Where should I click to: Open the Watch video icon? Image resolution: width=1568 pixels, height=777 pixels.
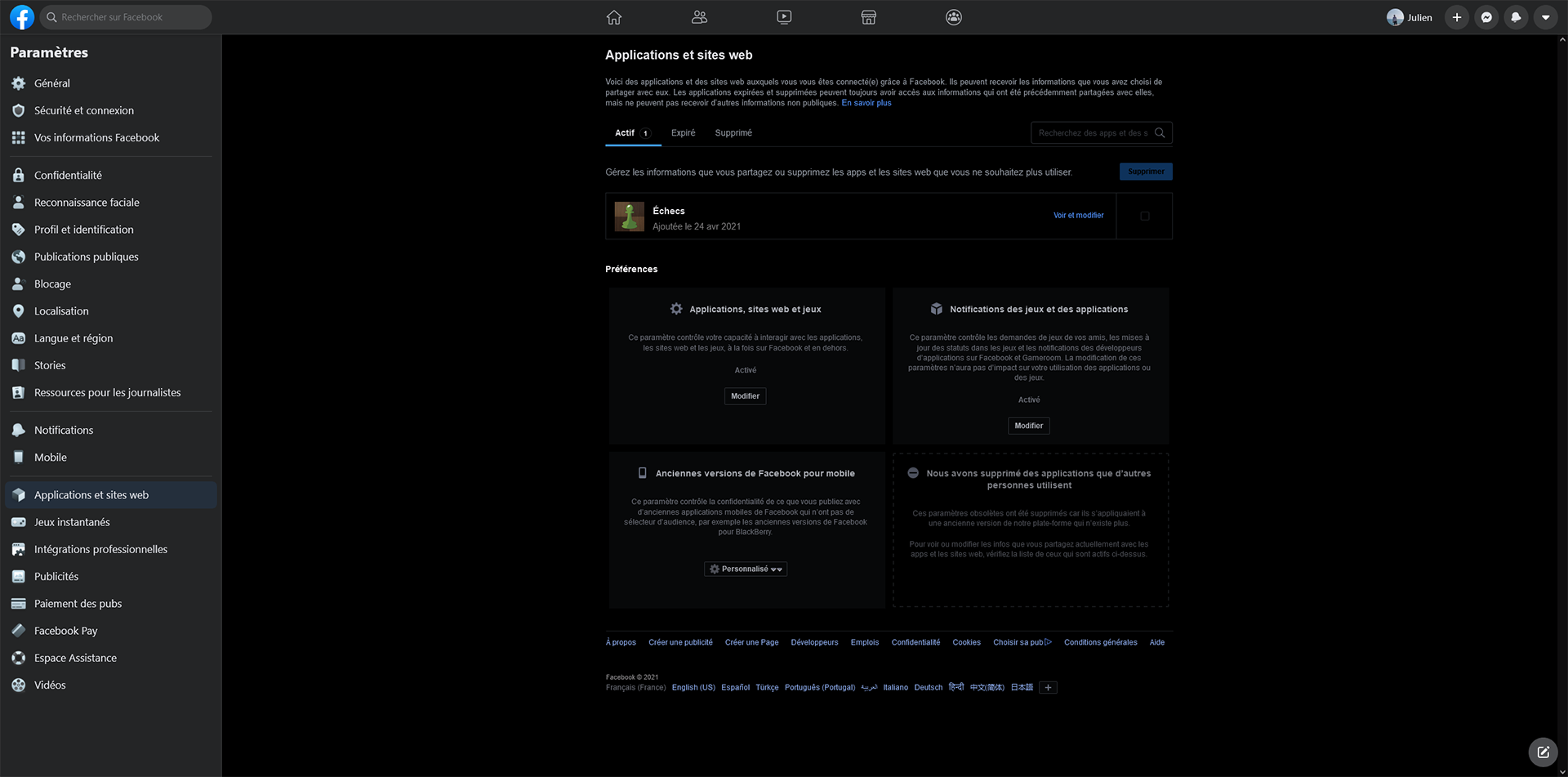(x=784, y=17)
